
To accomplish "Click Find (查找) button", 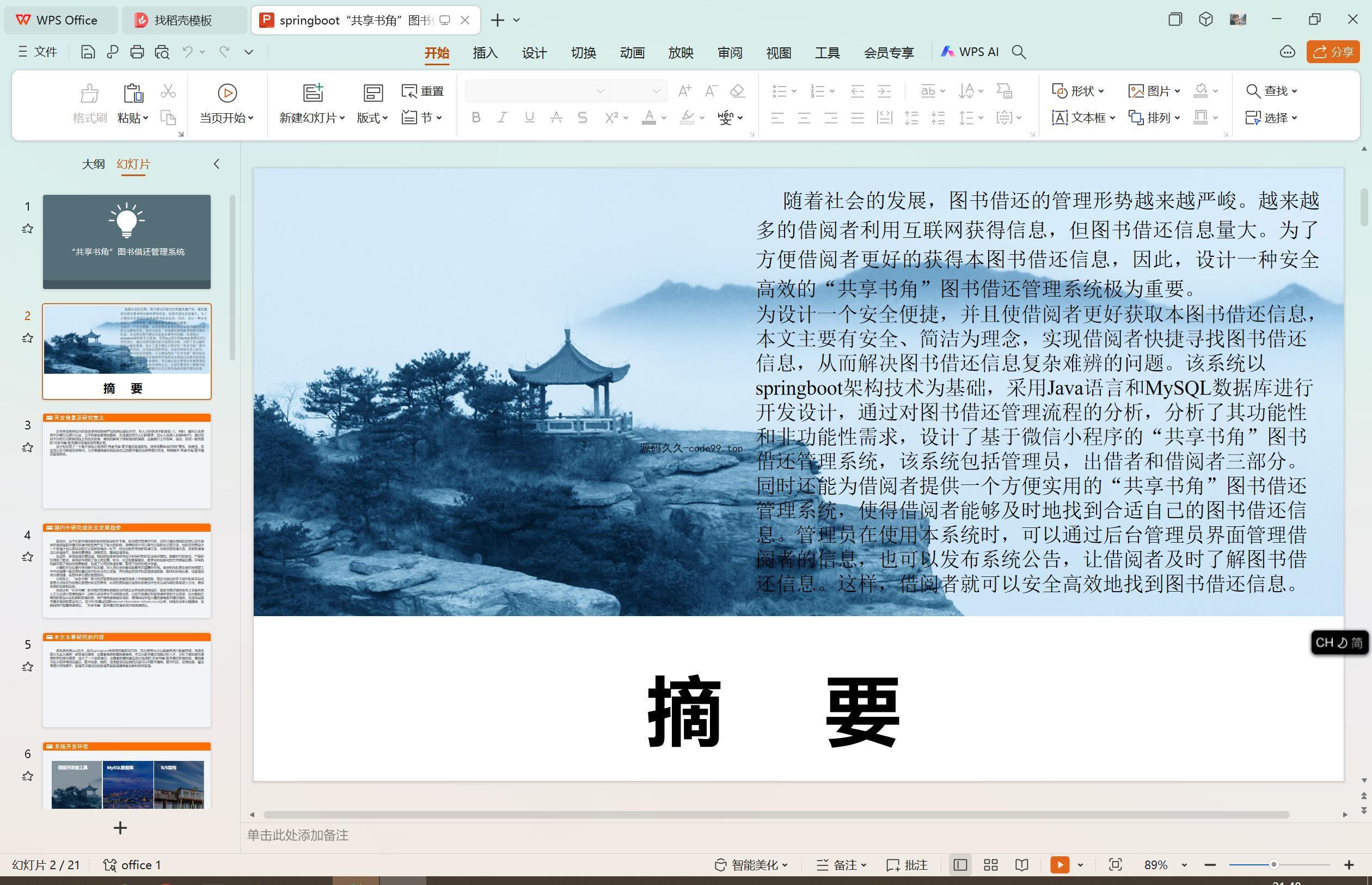I will click(1271, 91).
